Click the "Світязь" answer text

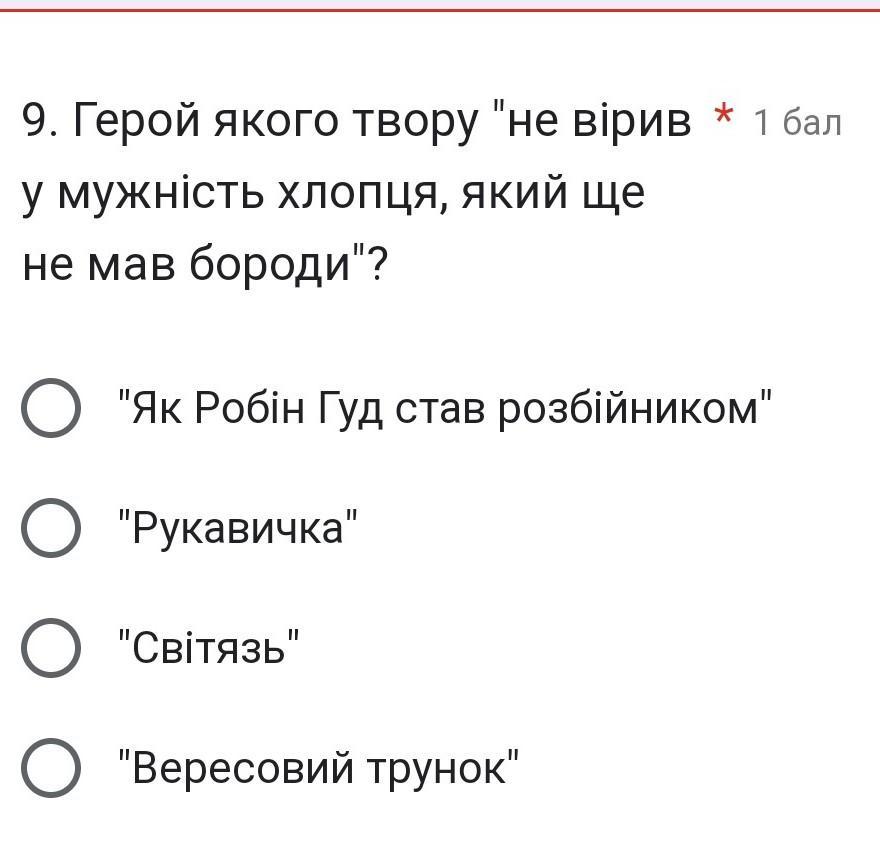pyautogui.click(x=209, y=648)
